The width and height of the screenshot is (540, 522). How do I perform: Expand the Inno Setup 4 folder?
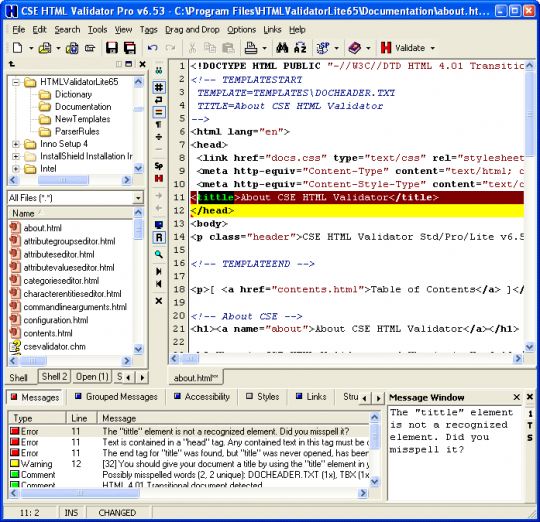coord(16,144)
